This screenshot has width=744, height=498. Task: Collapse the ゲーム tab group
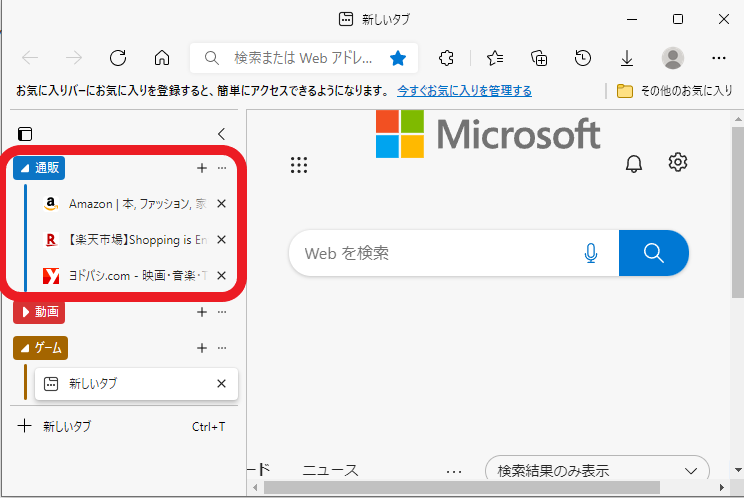click(40, 348)
